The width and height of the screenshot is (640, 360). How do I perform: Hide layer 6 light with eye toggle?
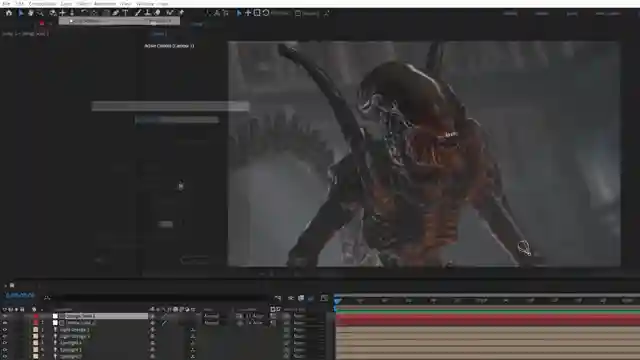[5, 350]
